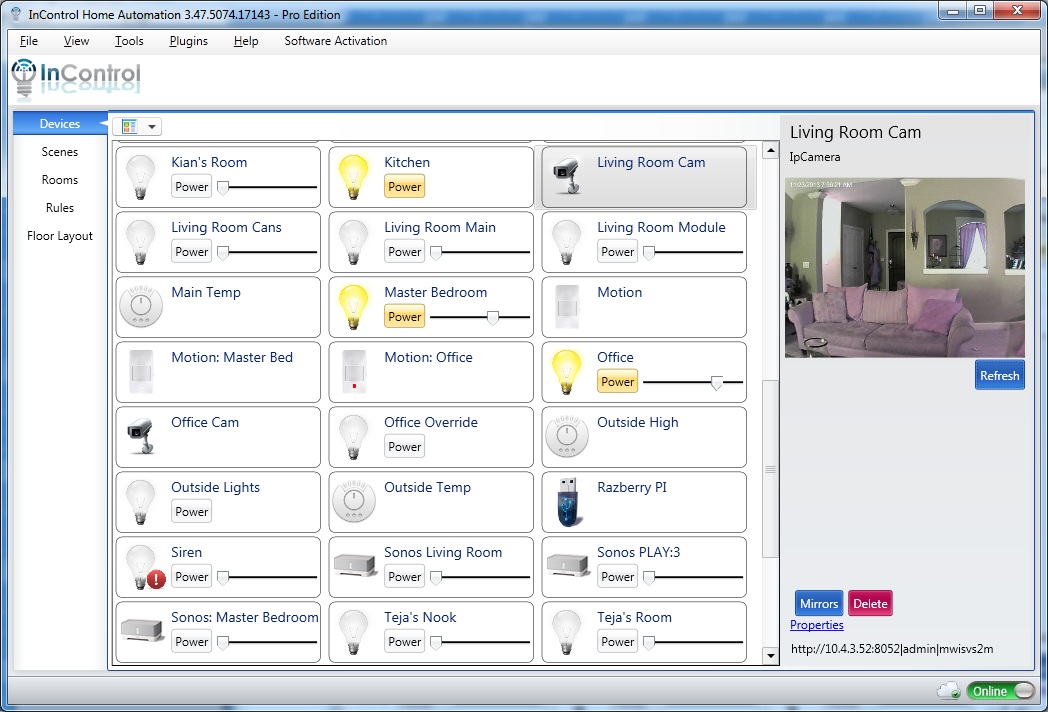Open the Properties link

coord(816,625)
